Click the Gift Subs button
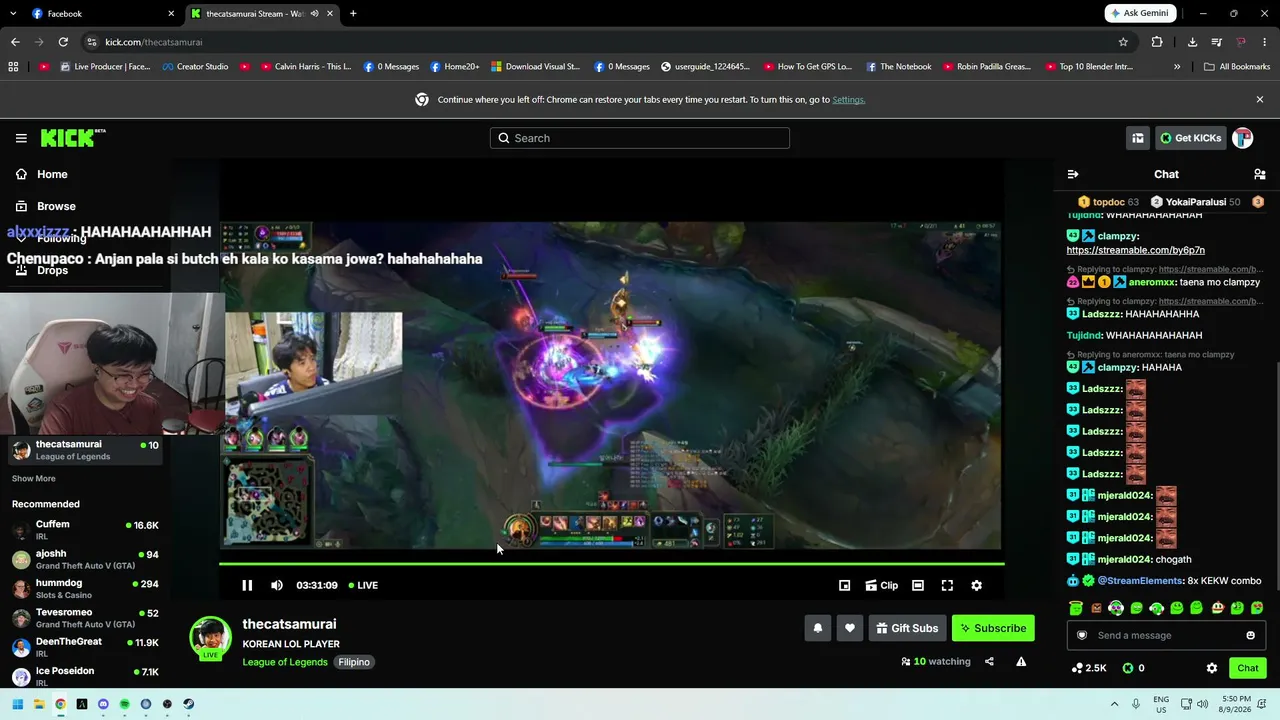The width and height of the screenshot is (1280, 720). pos(907,628)
